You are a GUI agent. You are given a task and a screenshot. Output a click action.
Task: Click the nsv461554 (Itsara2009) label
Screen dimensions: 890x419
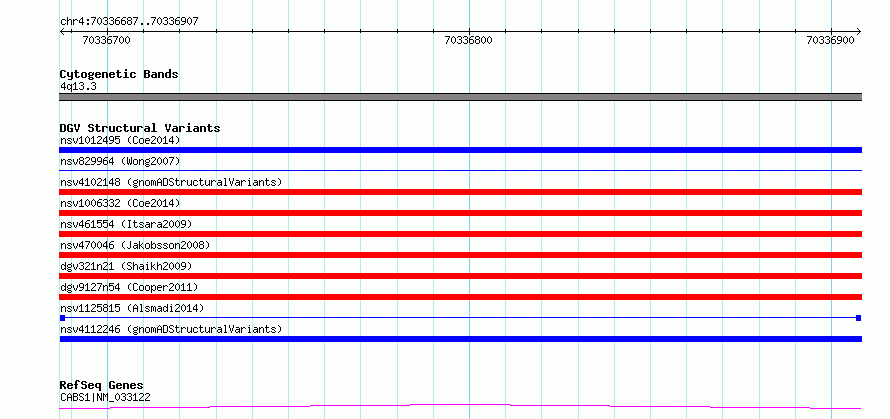click(126, 224)
